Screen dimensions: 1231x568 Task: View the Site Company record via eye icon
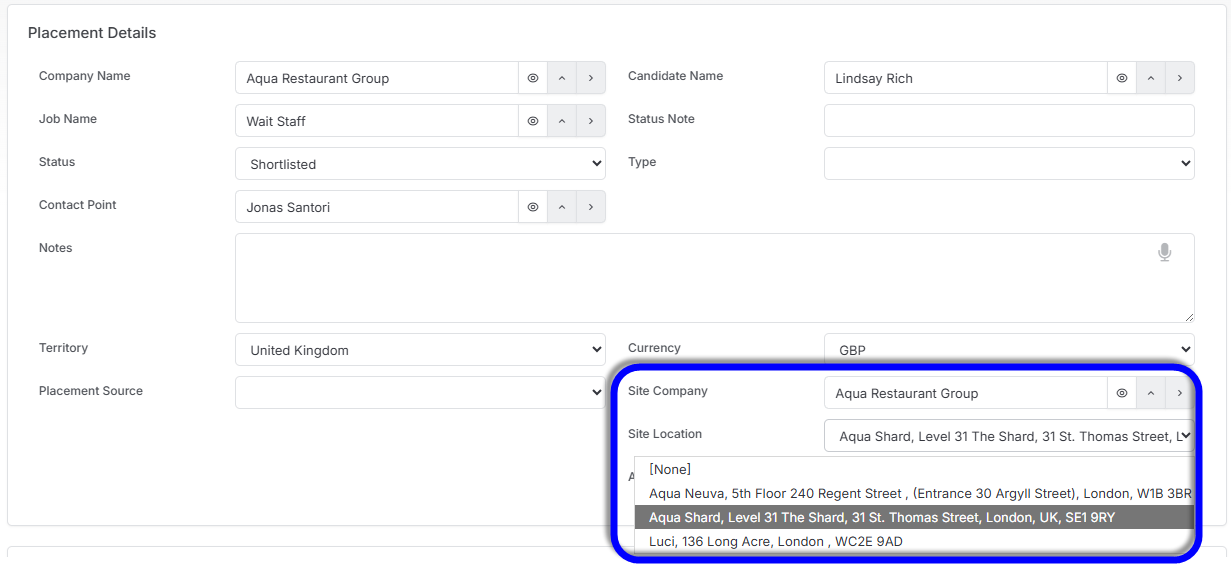[1122, 393]
